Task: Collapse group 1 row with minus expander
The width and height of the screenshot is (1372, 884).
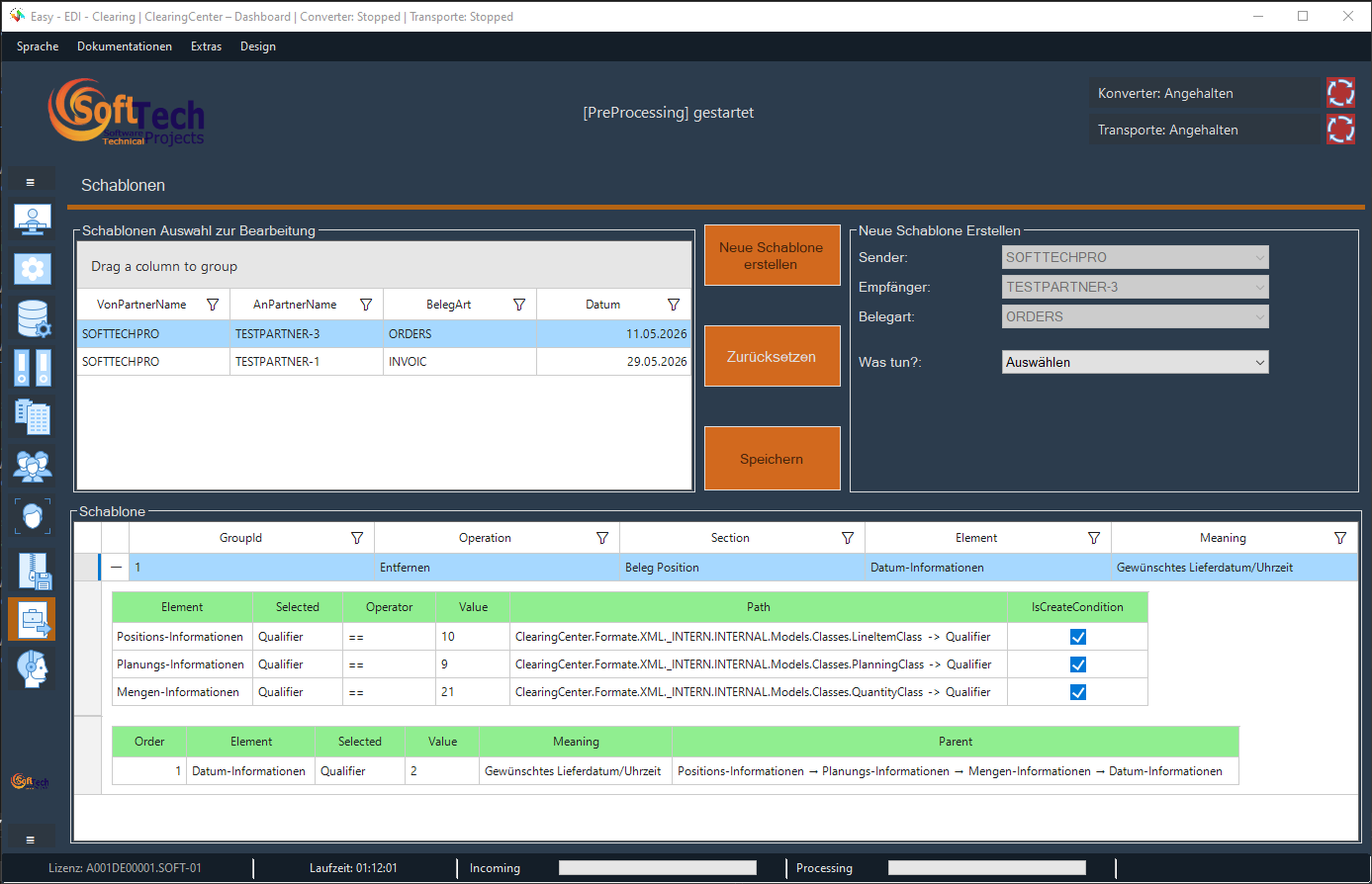Action: coord(116,568)
